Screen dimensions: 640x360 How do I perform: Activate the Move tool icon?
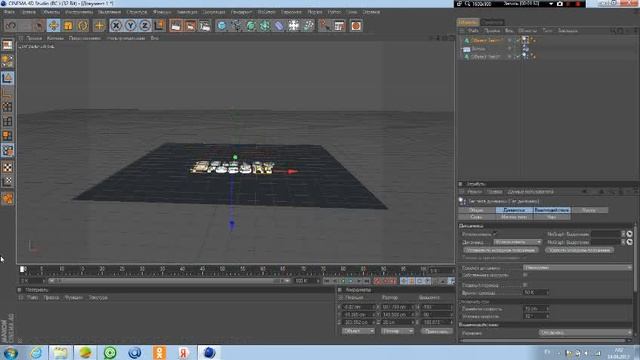click(53, 26)
